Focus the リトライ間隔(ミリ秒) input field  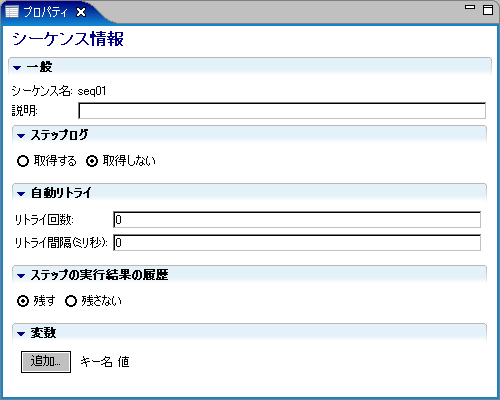coord(297,243)
